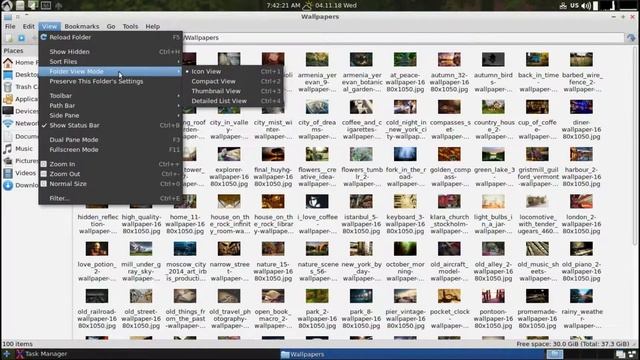This screenshot has height=360, width=640.
Task: Click the vertical scrollbar of file view
Action: click(x=635, y=145)
